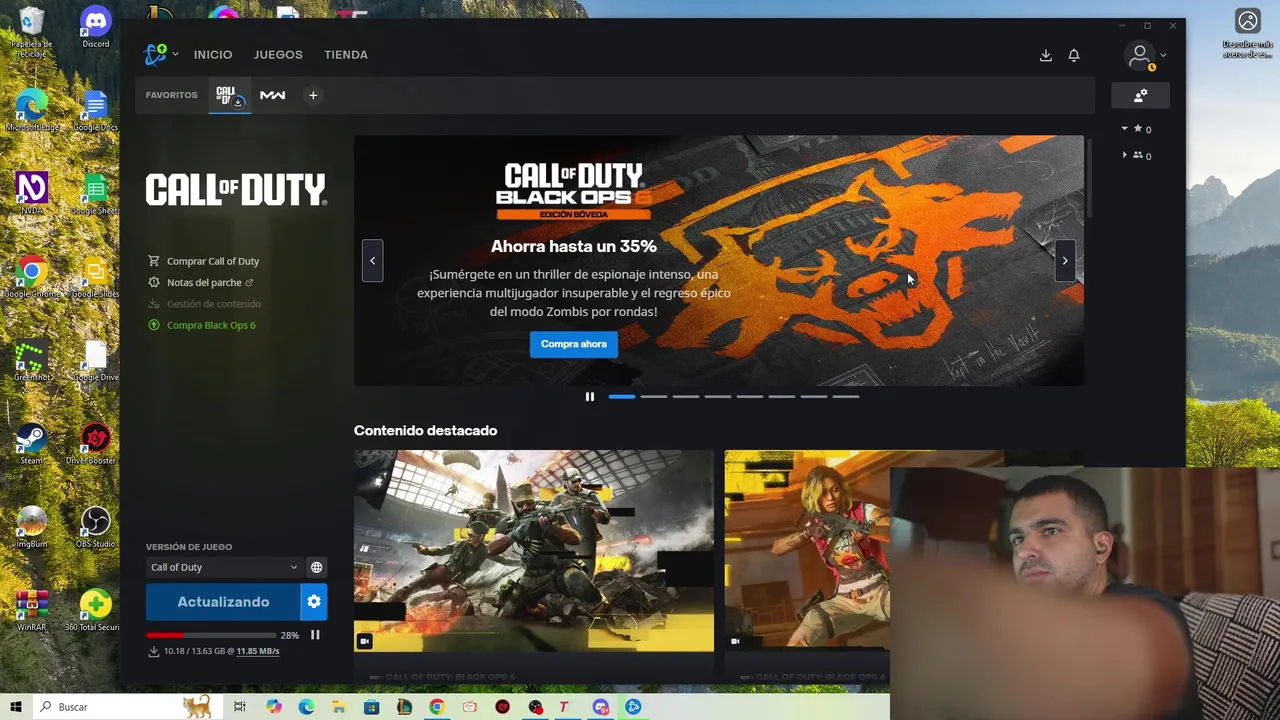The height and width of the screenshot is (720, 1280).
Task: Open Steam desktop shortcut
Action: click(x=32, y=444)
